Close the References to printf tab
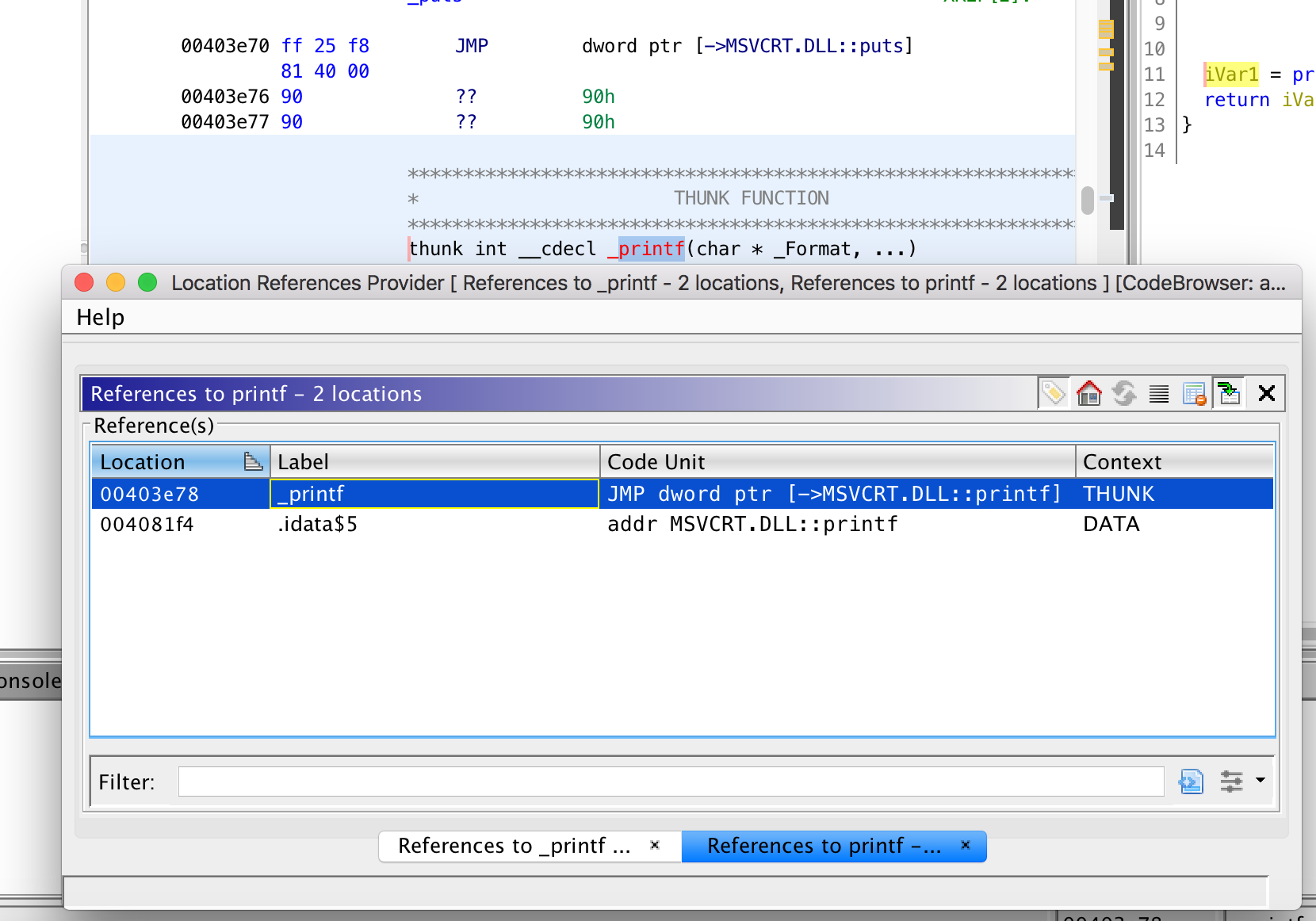This screenshot has width=1316, height=921. pyautogui.click(x=966, y=846)
